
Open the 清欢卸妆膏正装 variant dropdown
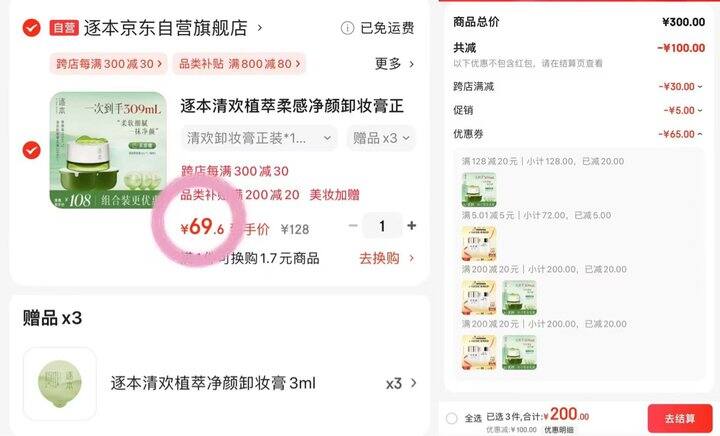(259, 138)
